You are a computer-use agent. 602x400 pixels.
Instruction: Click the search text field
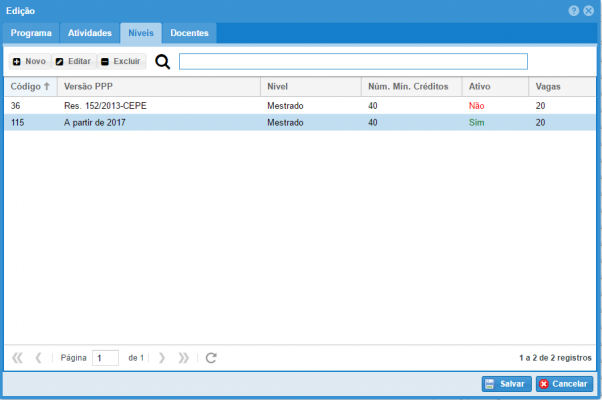pyautogui.click(x=352, y=62)
